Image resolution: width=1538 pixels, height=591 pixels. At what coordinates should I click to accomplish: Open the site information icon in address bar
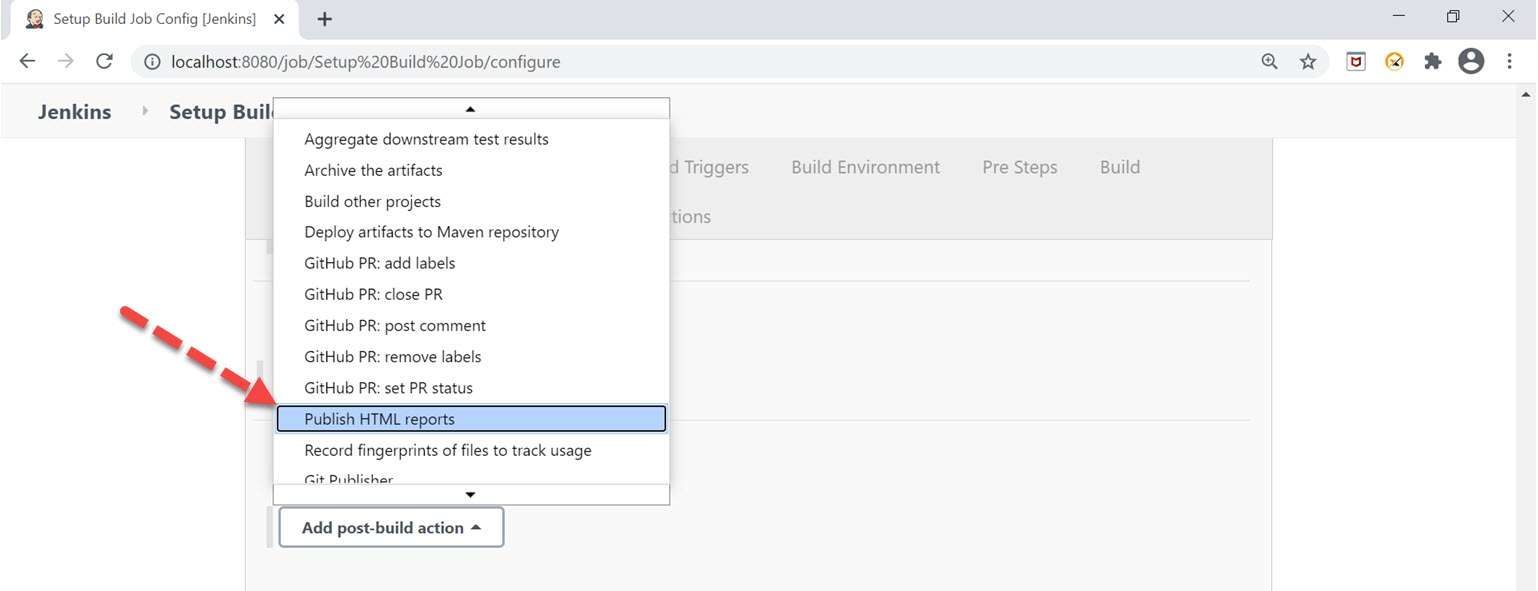pos(152,62)
